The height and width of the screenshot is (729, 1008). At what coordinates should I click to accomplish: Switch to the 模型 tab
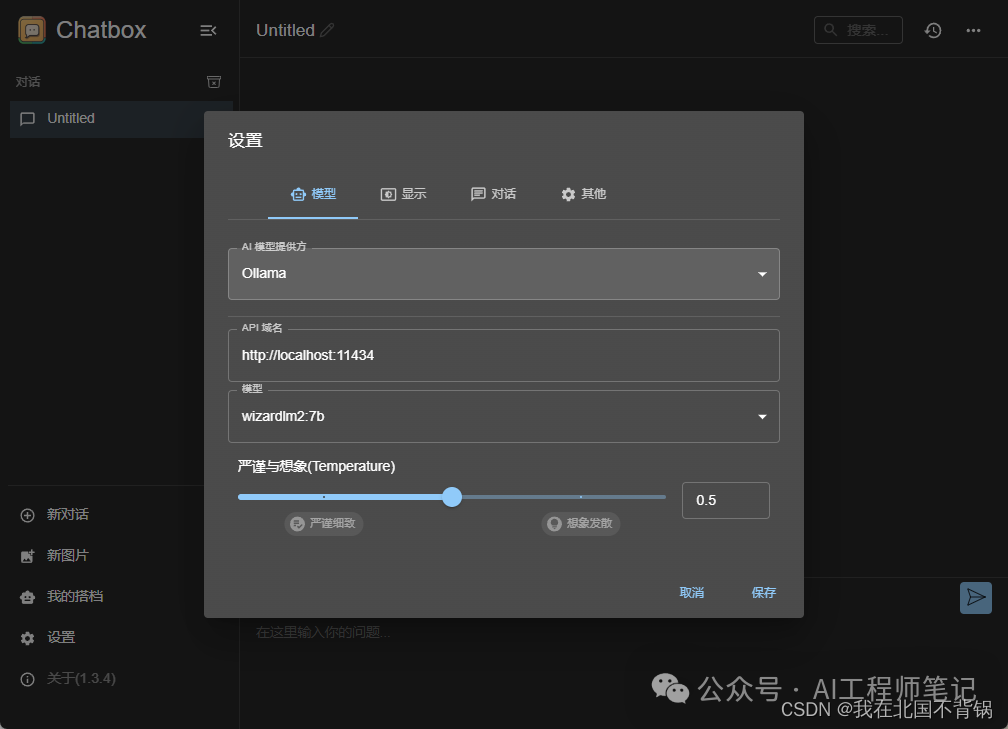tap(313, 194)
